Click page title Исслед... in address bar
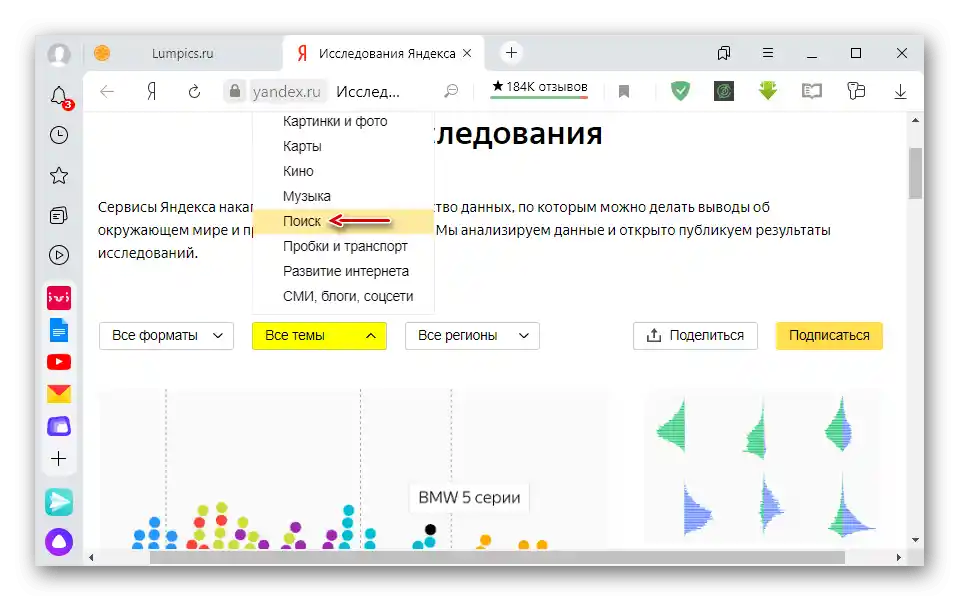This screenshot has height=601, width=959. coord(368,92)
